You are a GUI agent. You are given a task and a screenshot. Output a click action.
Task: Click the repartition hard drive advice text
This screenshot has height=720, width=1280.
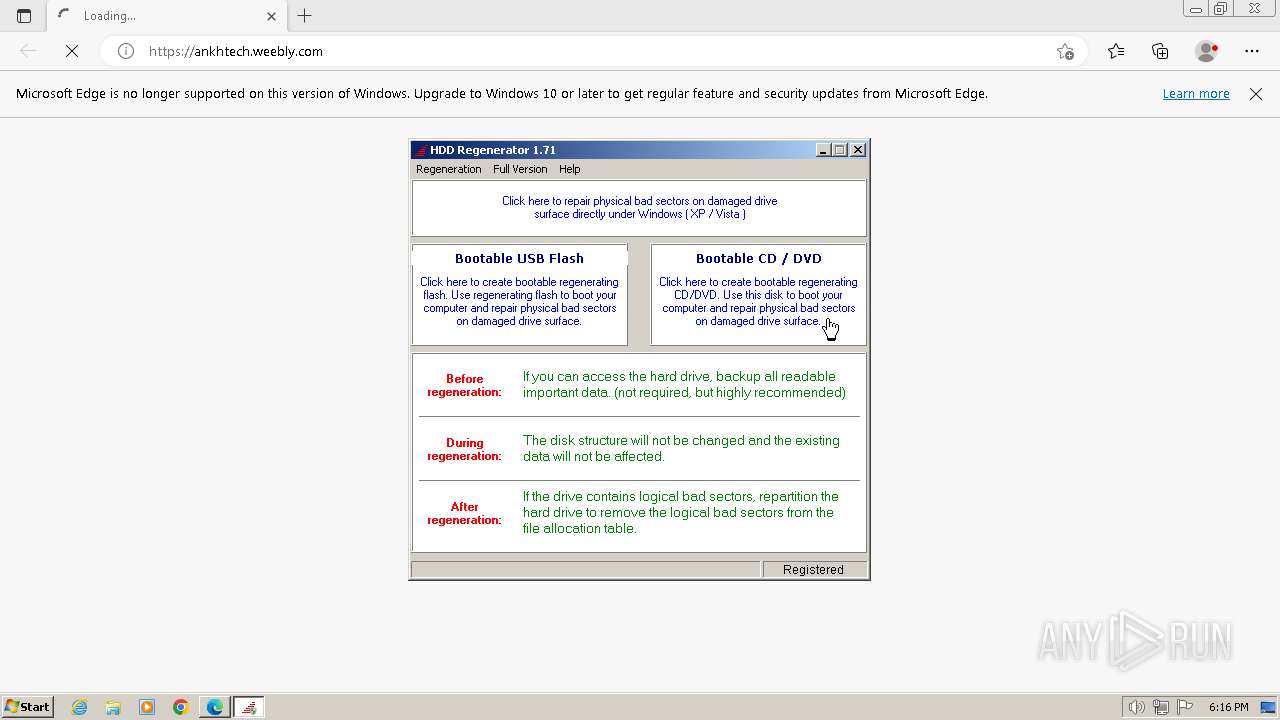coord(680,512)
